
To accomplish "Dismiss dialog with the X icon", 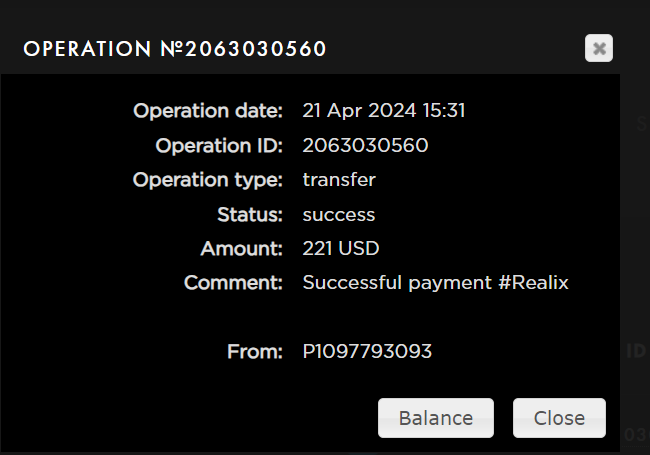I will (598, 48).
